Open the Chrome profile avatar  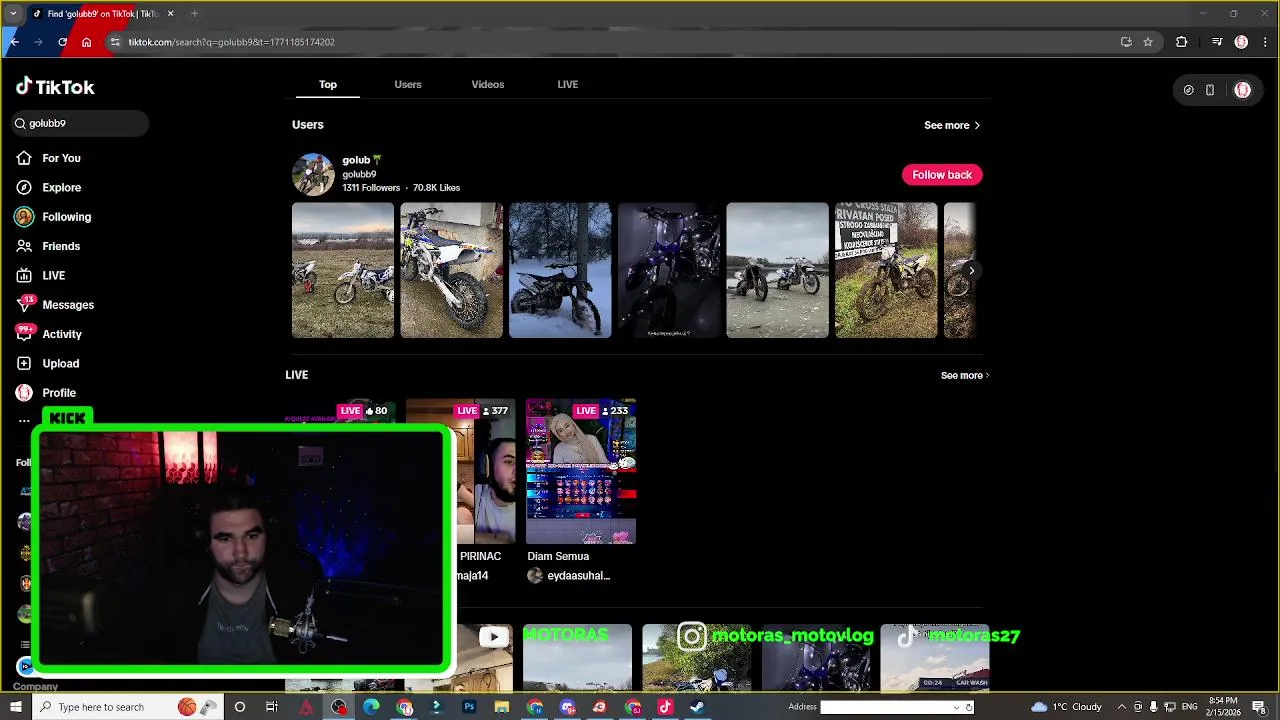point(1241,42)
